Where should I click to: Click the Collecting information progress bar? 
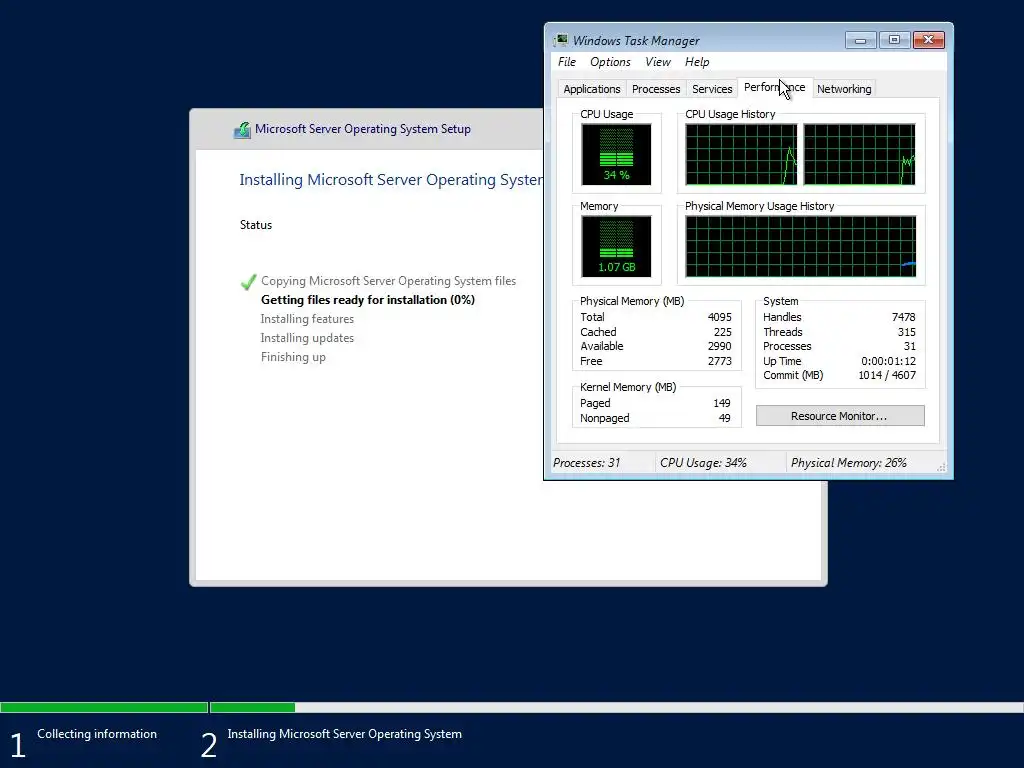pos(104,707)
